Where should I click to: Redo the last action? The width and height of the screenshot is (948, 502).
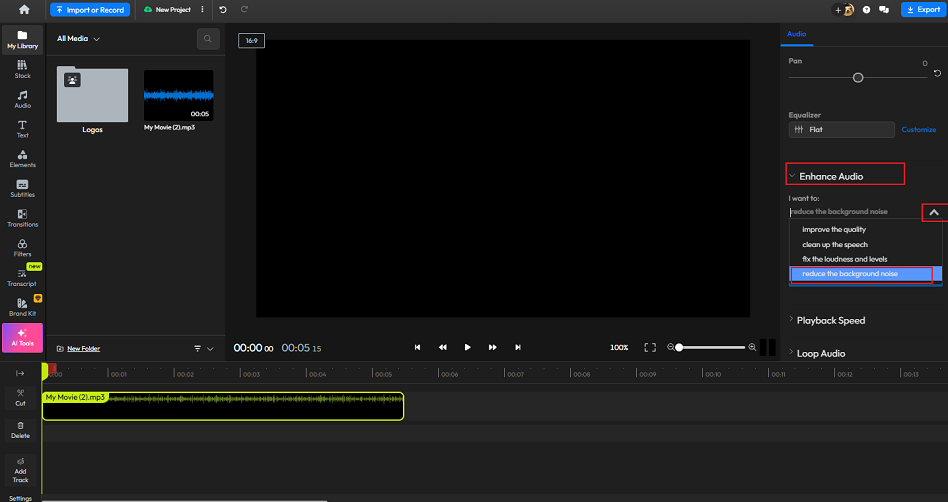click(244, 10)
